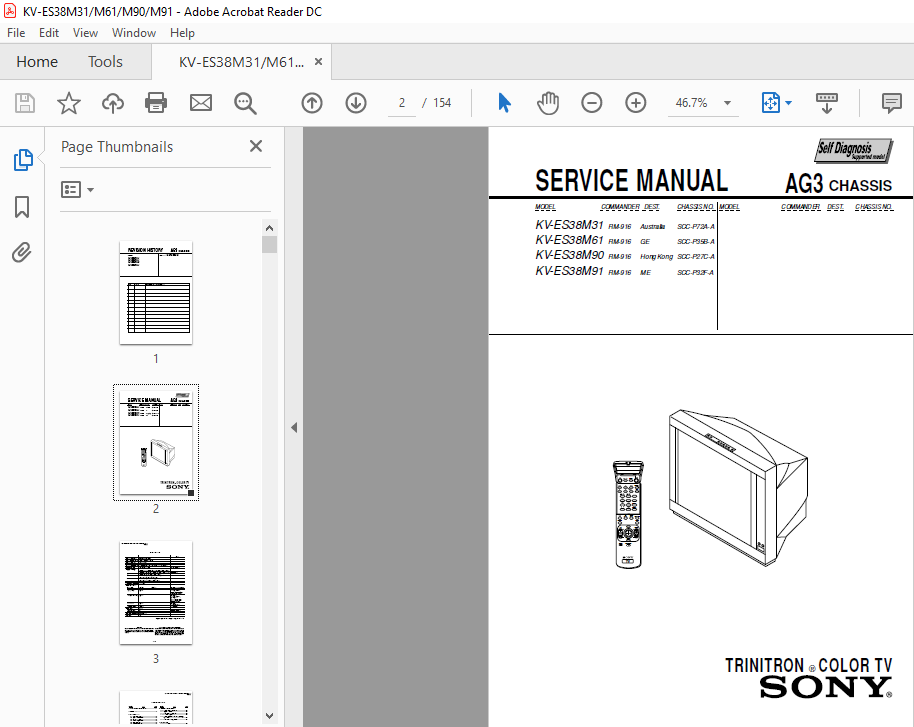Click the AG3 CHASSIS text
Screen dimensions: 914x727
[838, 184]
